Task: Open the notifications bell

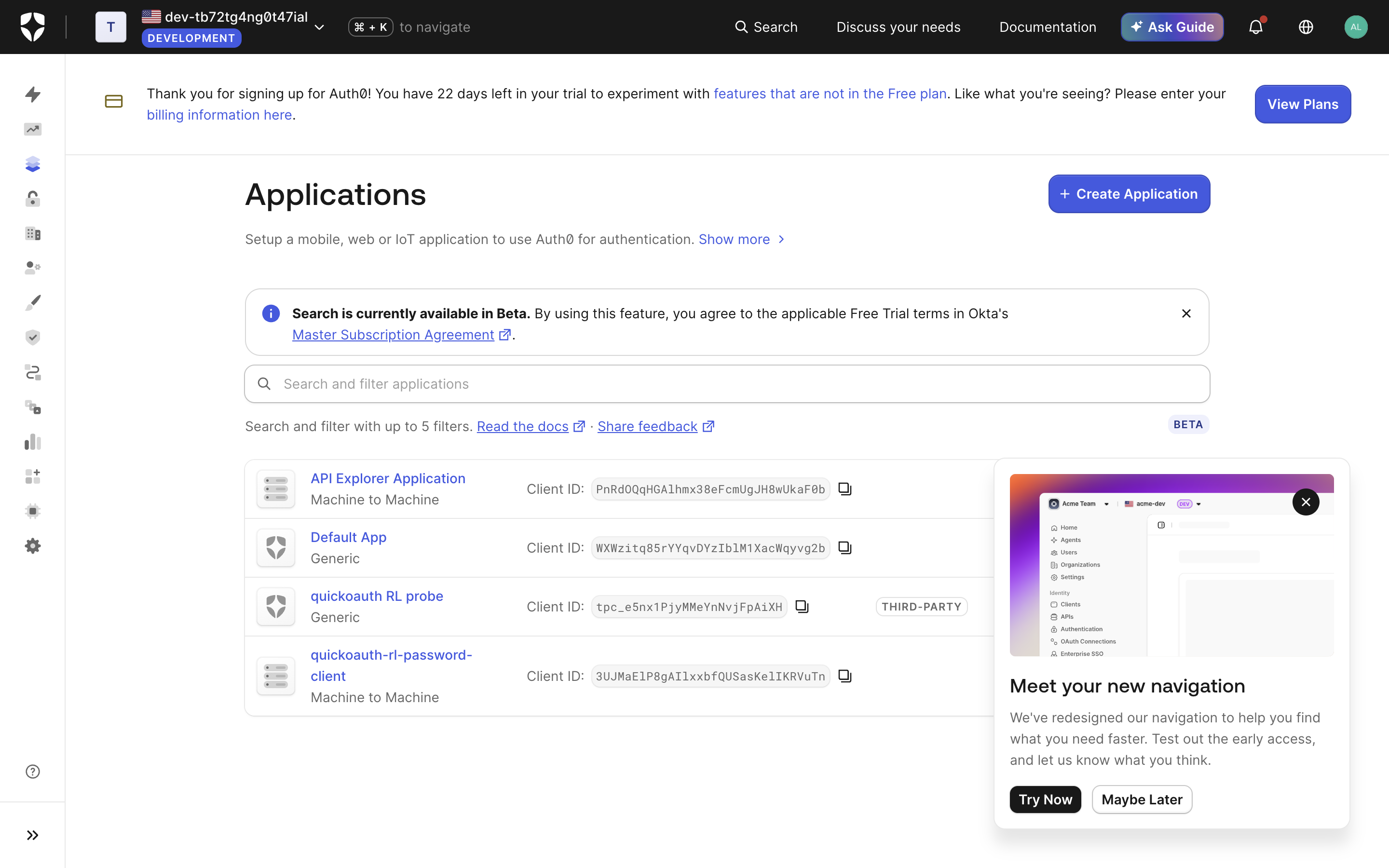Action: [1256, 27]
